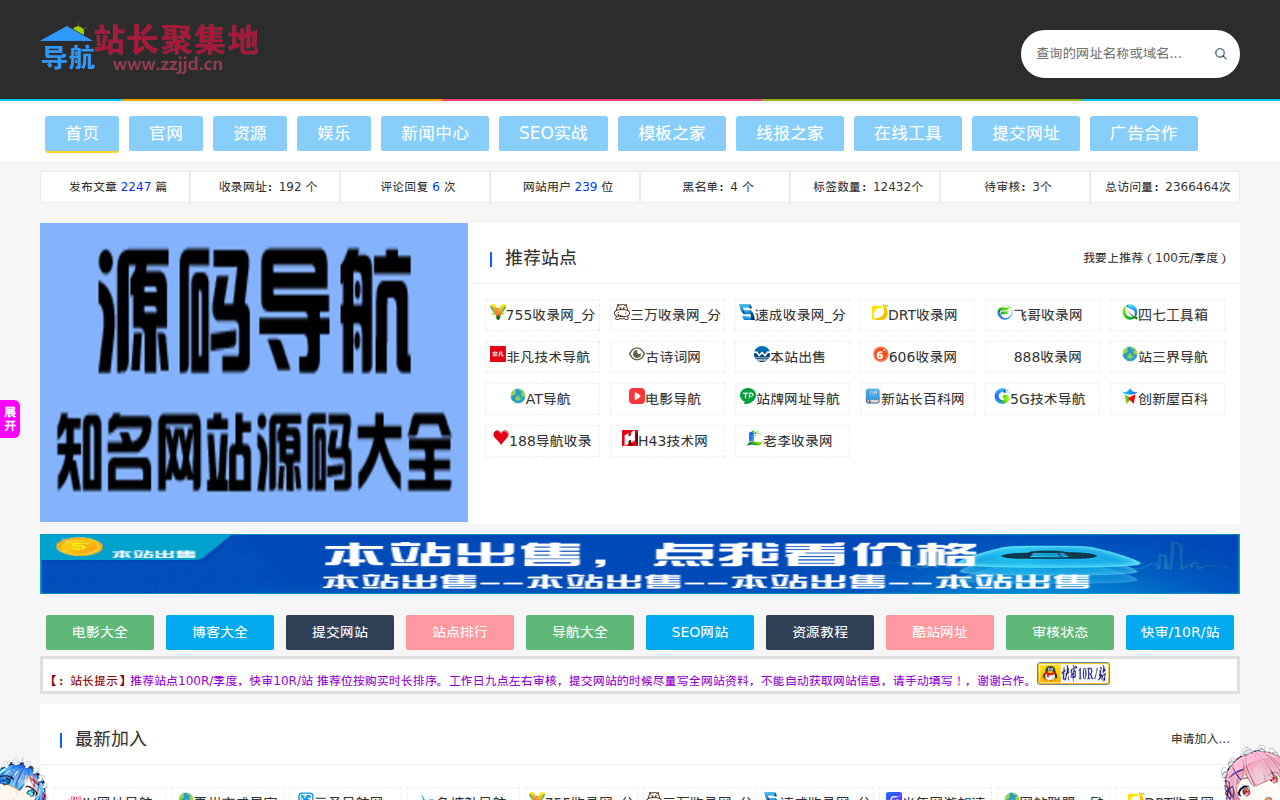Click the DRT收录网 favicon icon

click(x=880, y=313)
